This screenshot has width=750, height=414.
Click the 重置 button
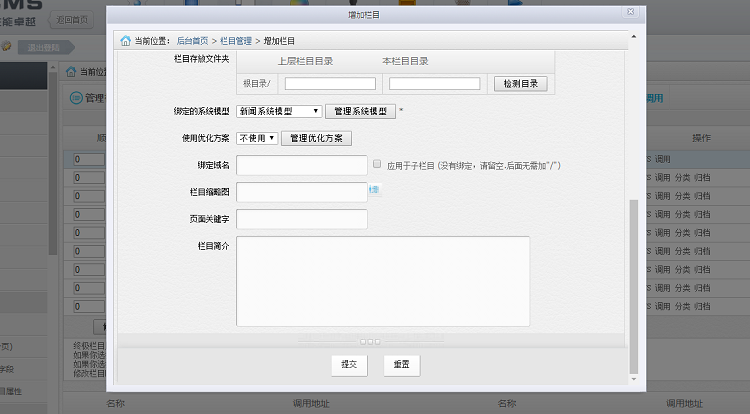click(401, 365)
